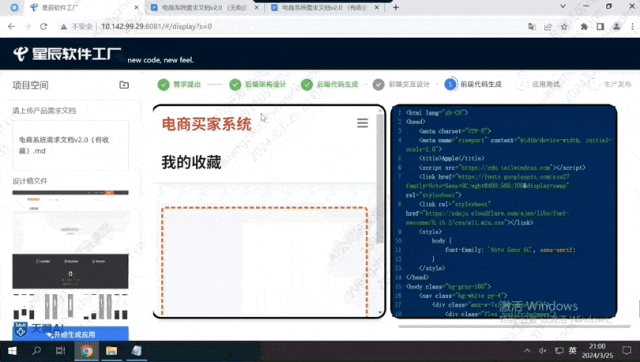This screenshot has height=362, width=640.
Task: Open the dark design draft thumbnail
Action: tap(70, 271)
